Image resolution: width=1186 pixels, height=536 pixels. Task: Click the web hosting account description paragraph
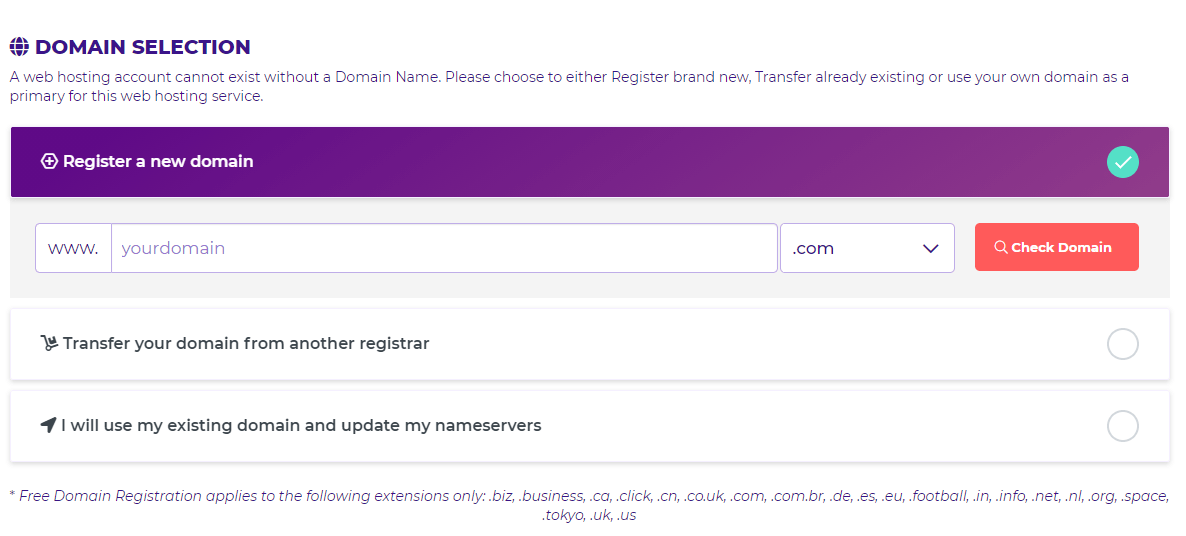click(569, 87)
